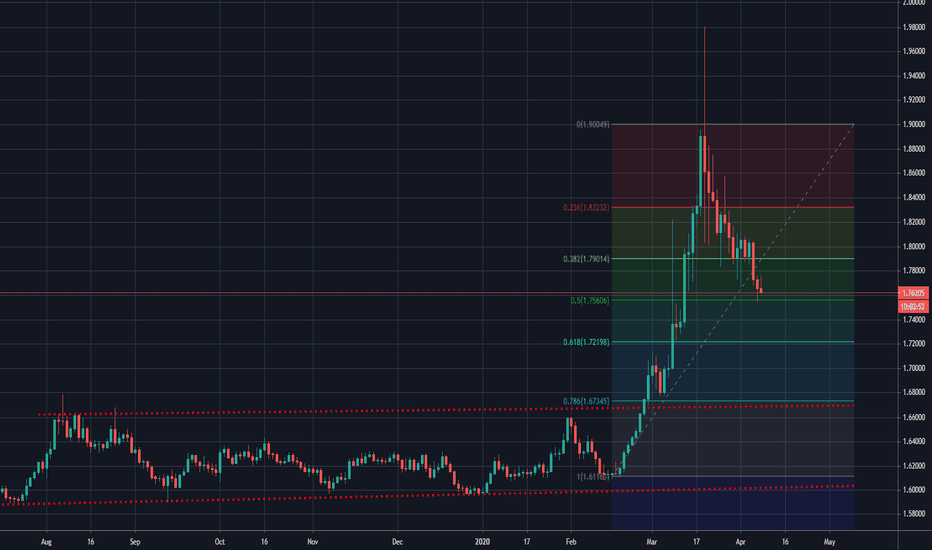Select the 0.5(1.75606) Fibonacci label
932x550 pixels.
[590, 300]
